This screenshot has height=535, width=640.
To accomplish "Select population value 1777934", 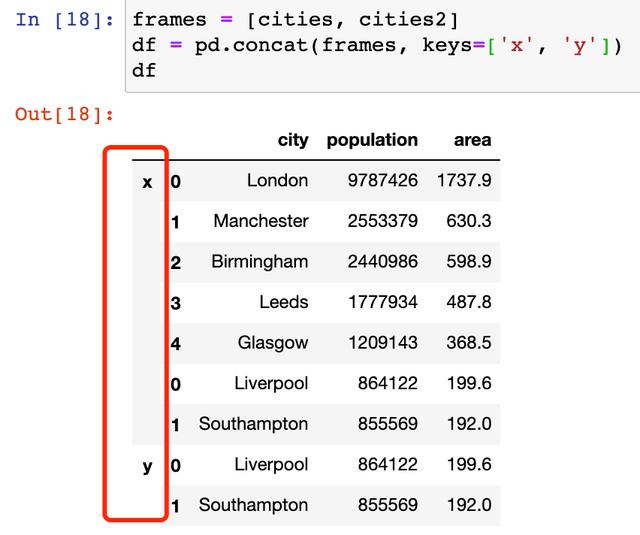I will pos(383,302).
